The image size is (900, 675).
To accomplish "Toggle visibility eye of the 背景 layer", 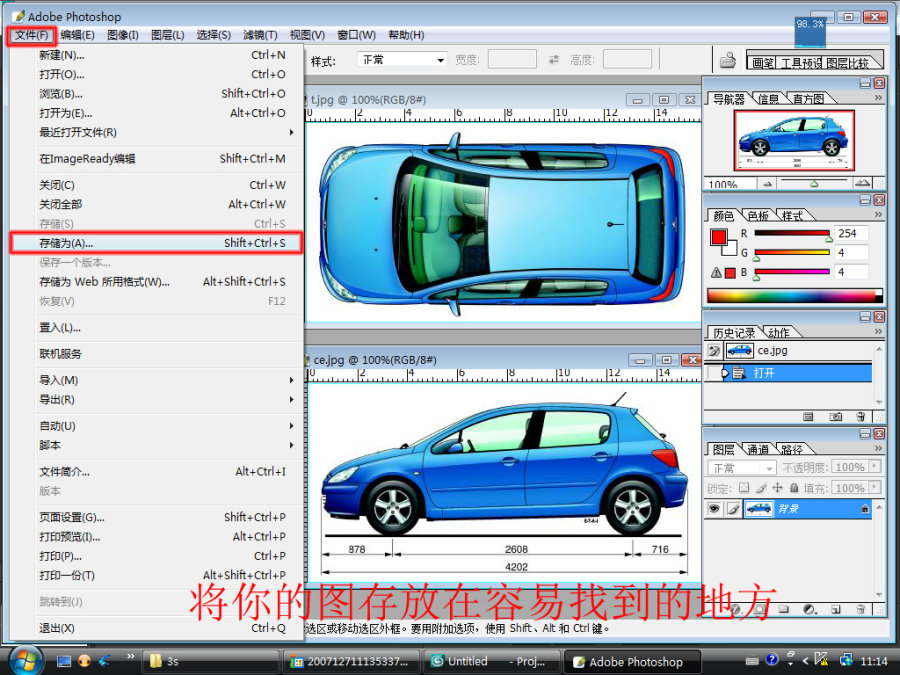I will [714, 509].
